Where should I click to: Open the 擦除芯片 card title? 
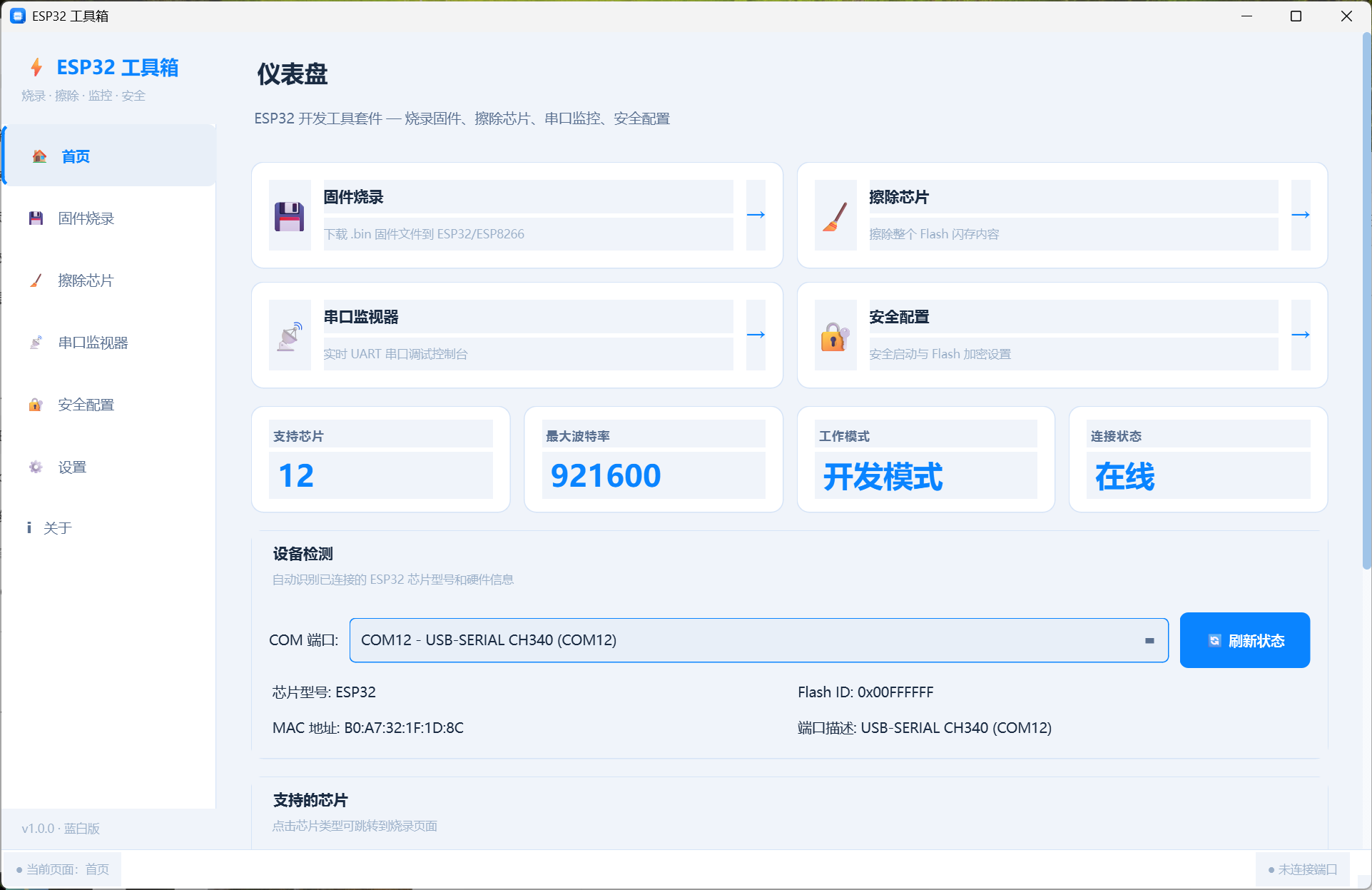tap(899, 197)
